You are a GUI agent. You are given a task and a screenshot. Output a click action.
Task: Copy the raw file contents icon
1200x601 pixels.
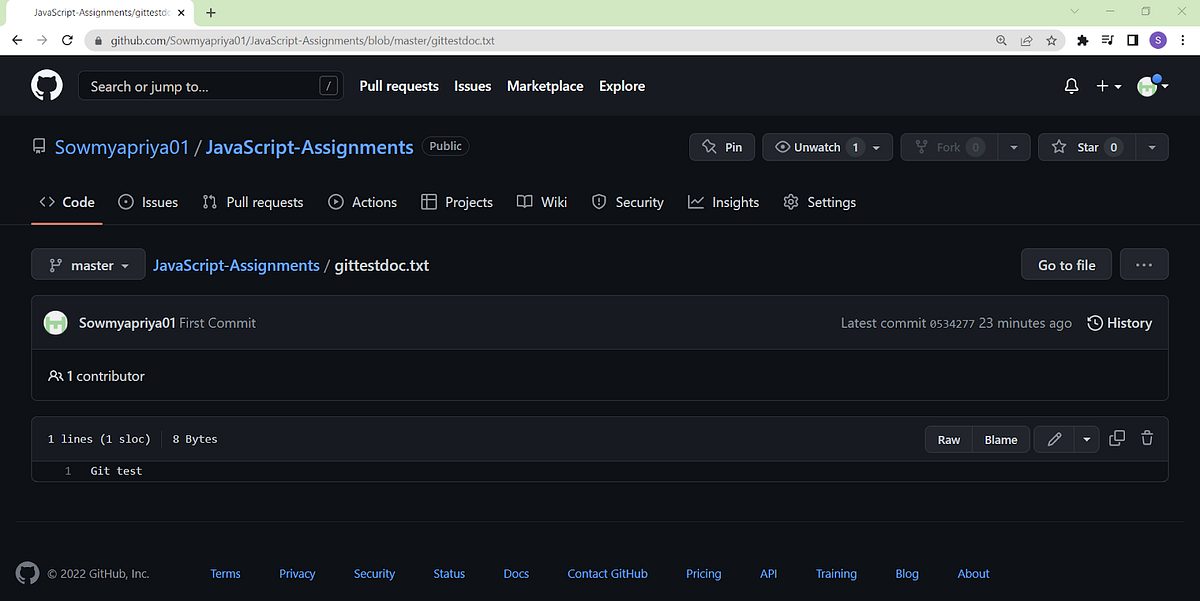pyautogui.click(x=1116, y=438)
